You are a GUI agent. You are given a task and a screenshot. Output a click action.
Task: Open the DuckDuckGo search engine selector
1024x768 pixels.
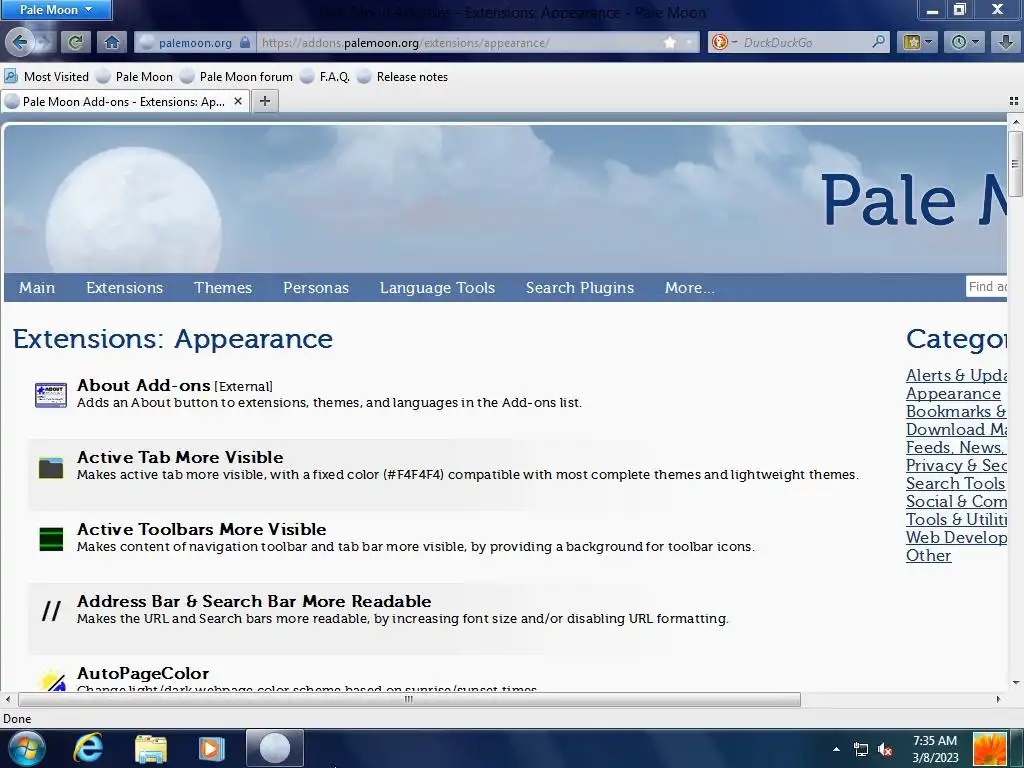(724, 42)
